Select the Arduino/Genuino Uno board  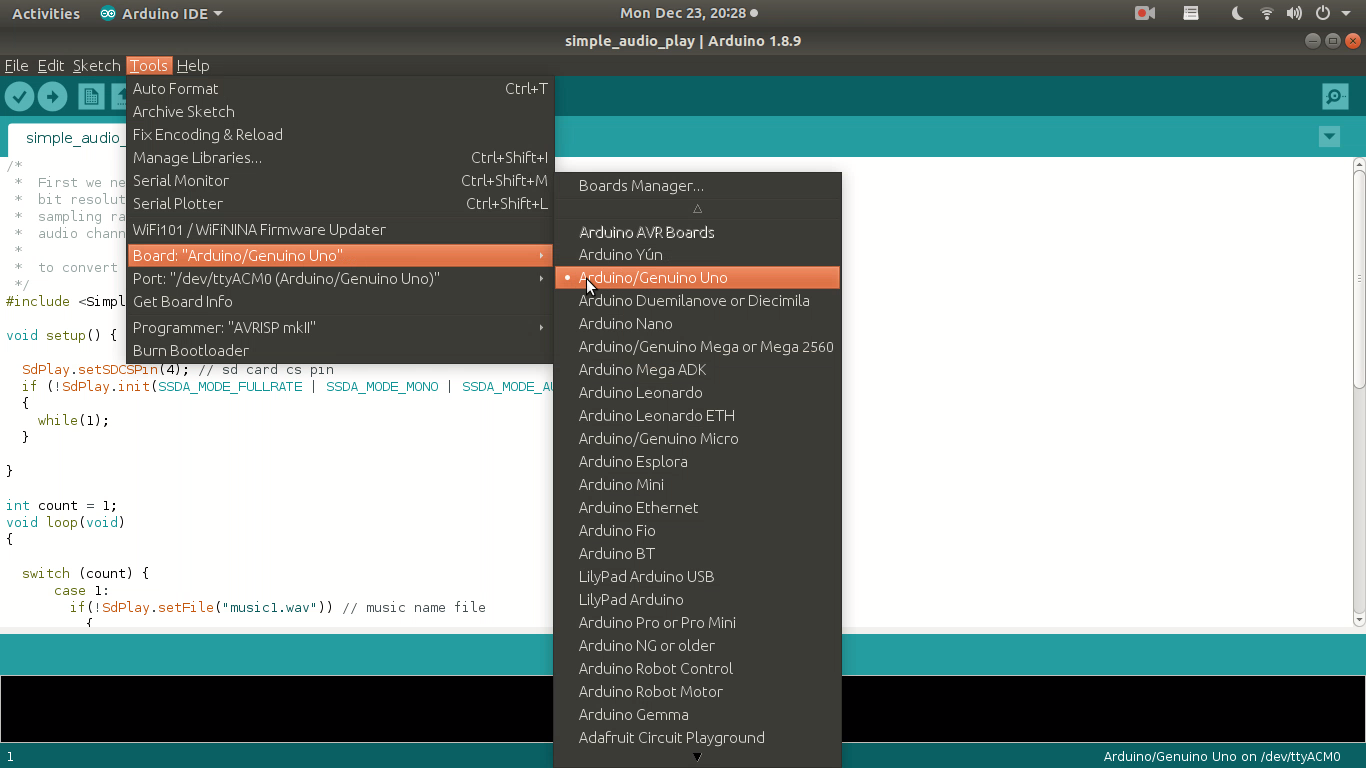click(697, 278)
